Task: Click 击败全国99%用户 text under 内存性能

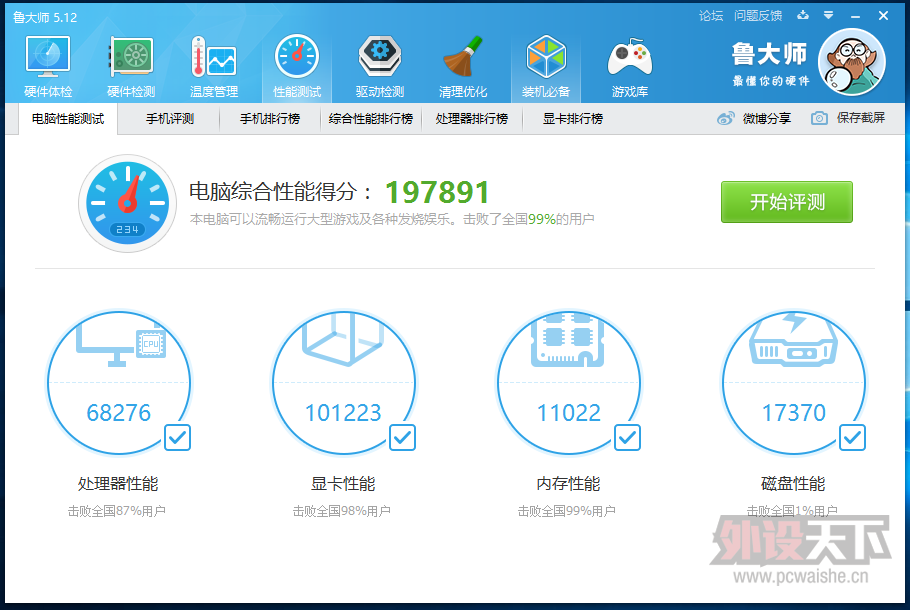Action: click(x=566, y=511)
